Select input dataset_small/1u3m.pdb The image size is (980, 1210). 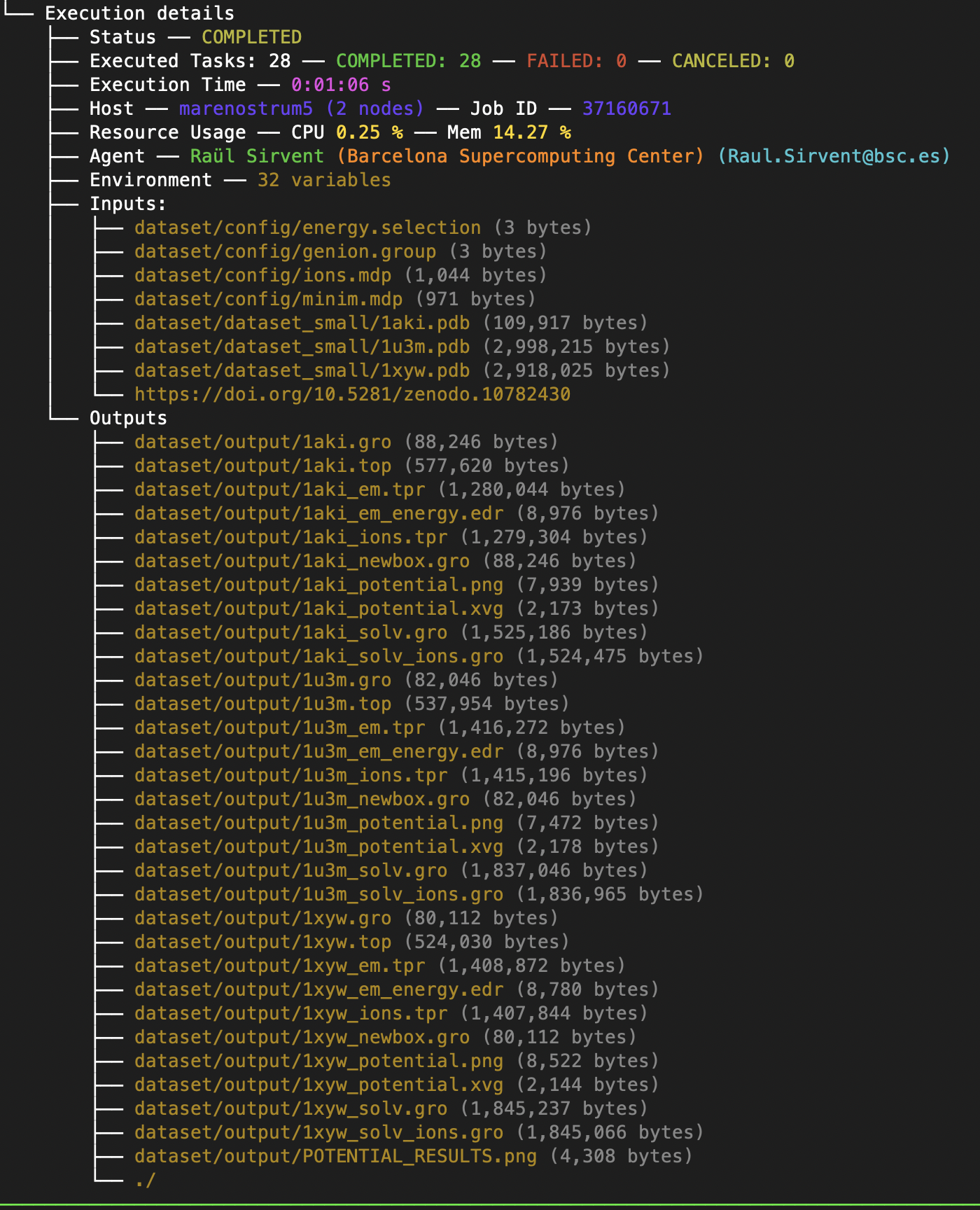[x=302, y=347]
